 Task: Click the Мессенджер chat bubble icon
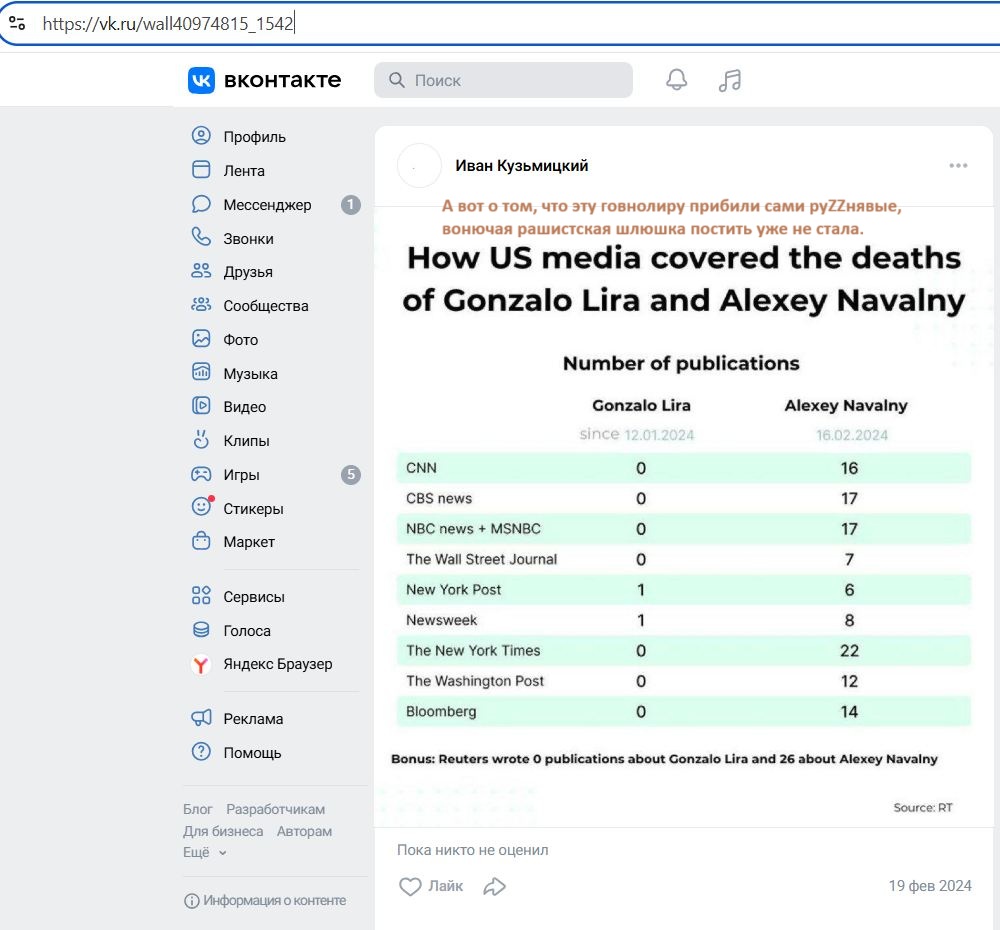(x=201, y=204)
